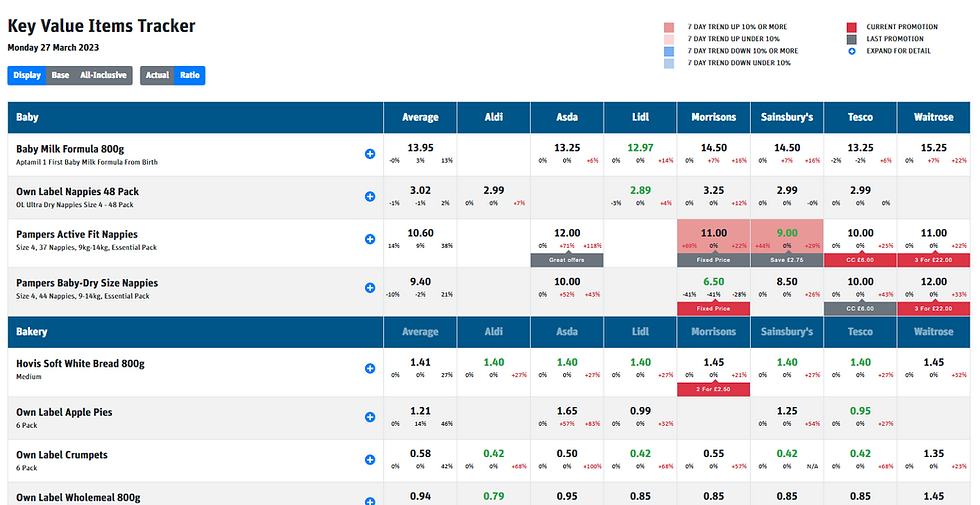Click the Last Promotion grey legend swatch
The width and height of the screenshot is (980, 505).
tap(851, 39)
